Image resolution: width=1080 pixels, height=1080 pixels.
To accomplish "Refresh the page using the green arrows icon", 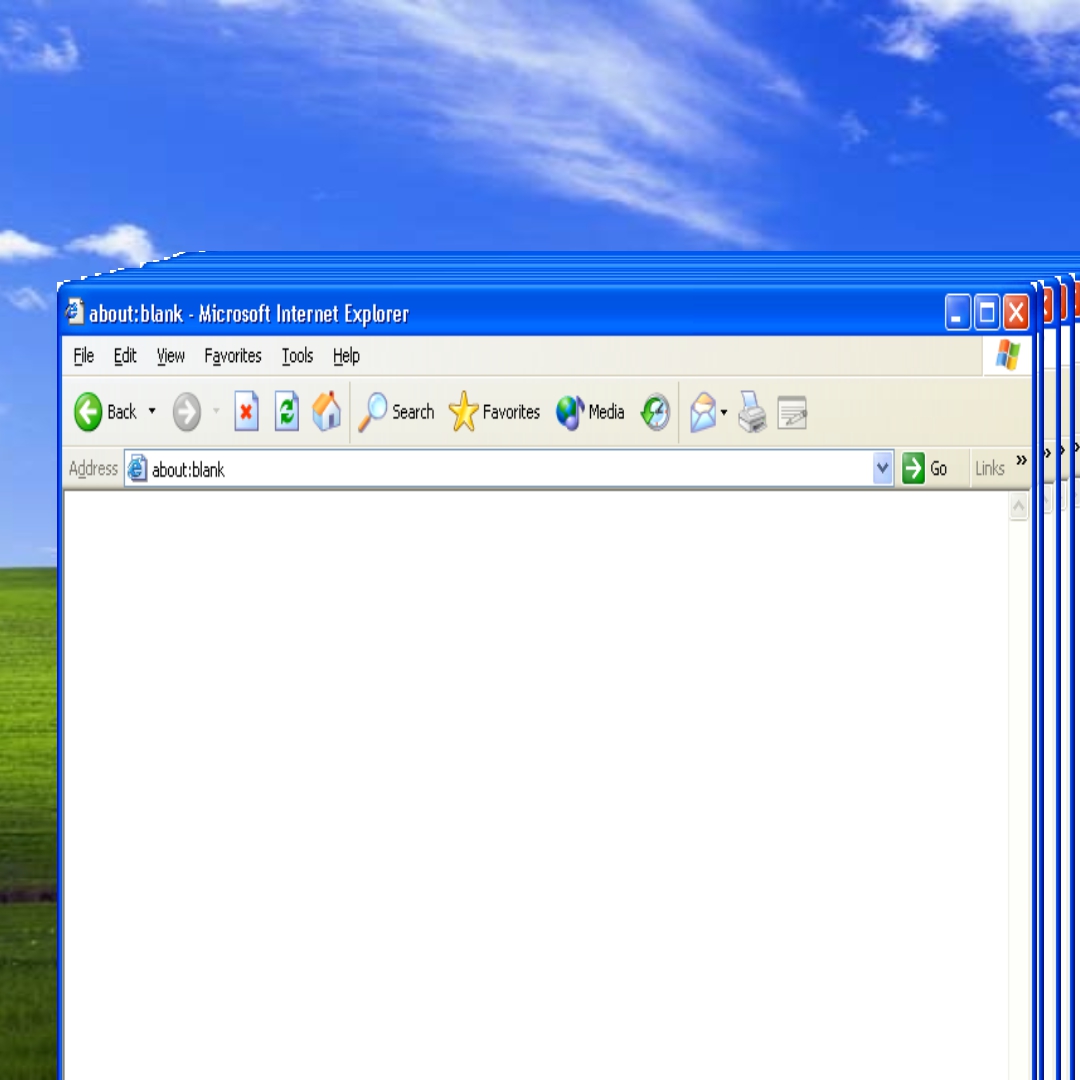I will [287, 411].
